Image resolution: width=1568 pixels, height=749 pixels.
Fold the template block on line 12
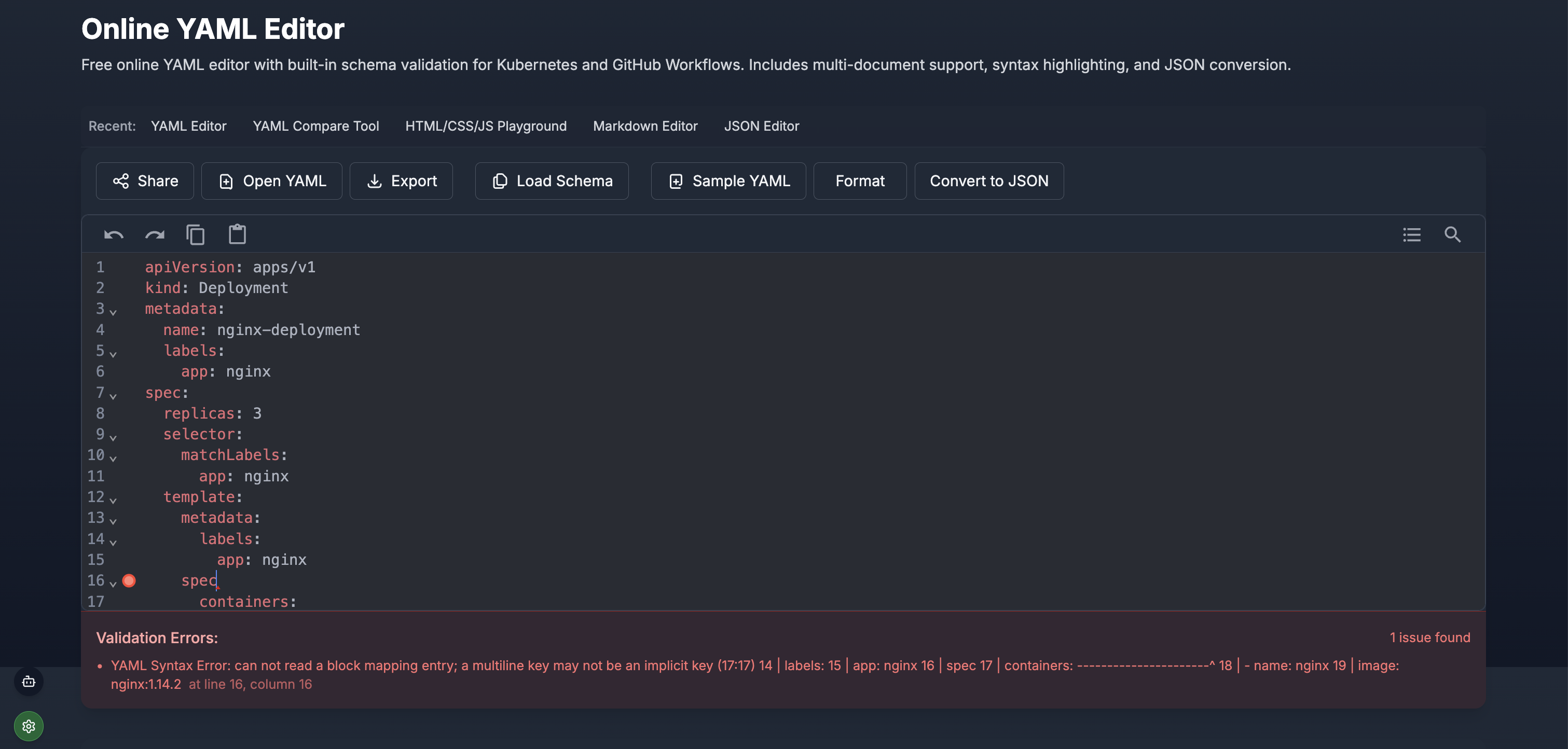point(113,500)
